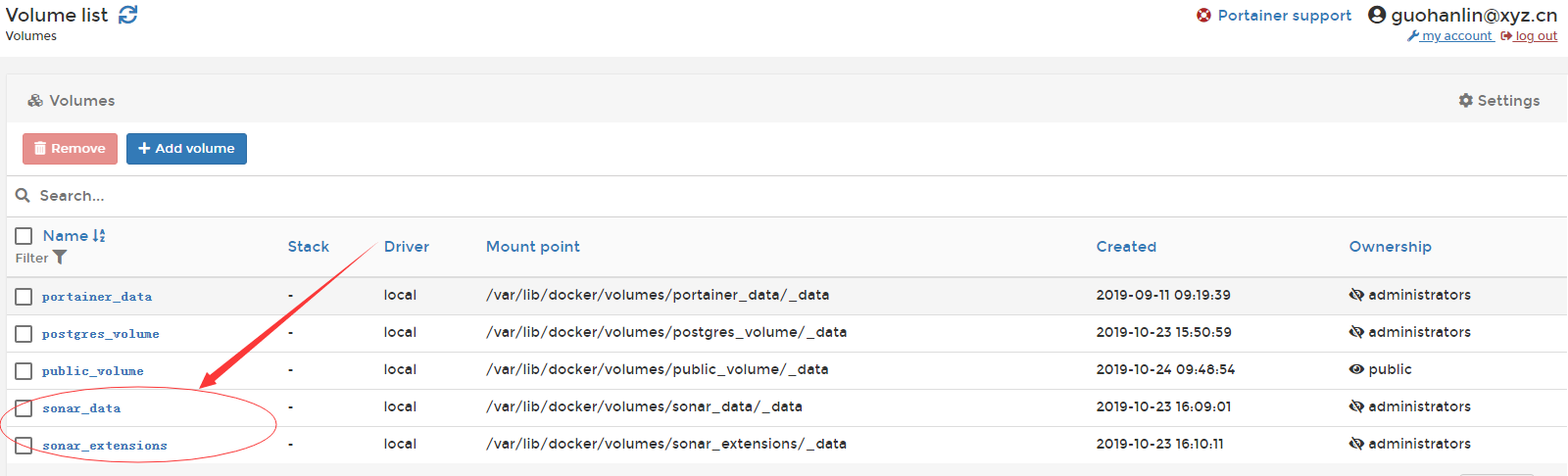Open the Filter funnel icon

60,258
